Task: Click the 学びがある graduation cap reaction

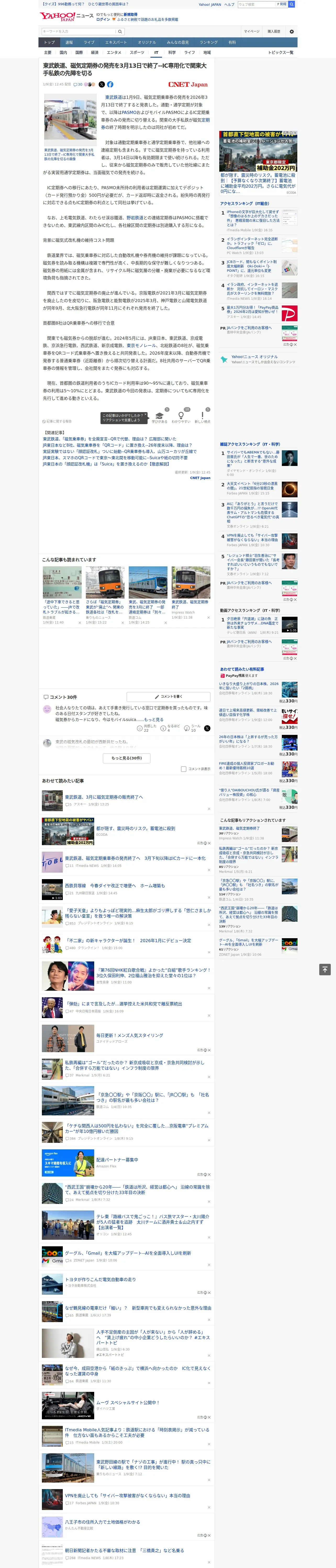Action: pos(160,416)
